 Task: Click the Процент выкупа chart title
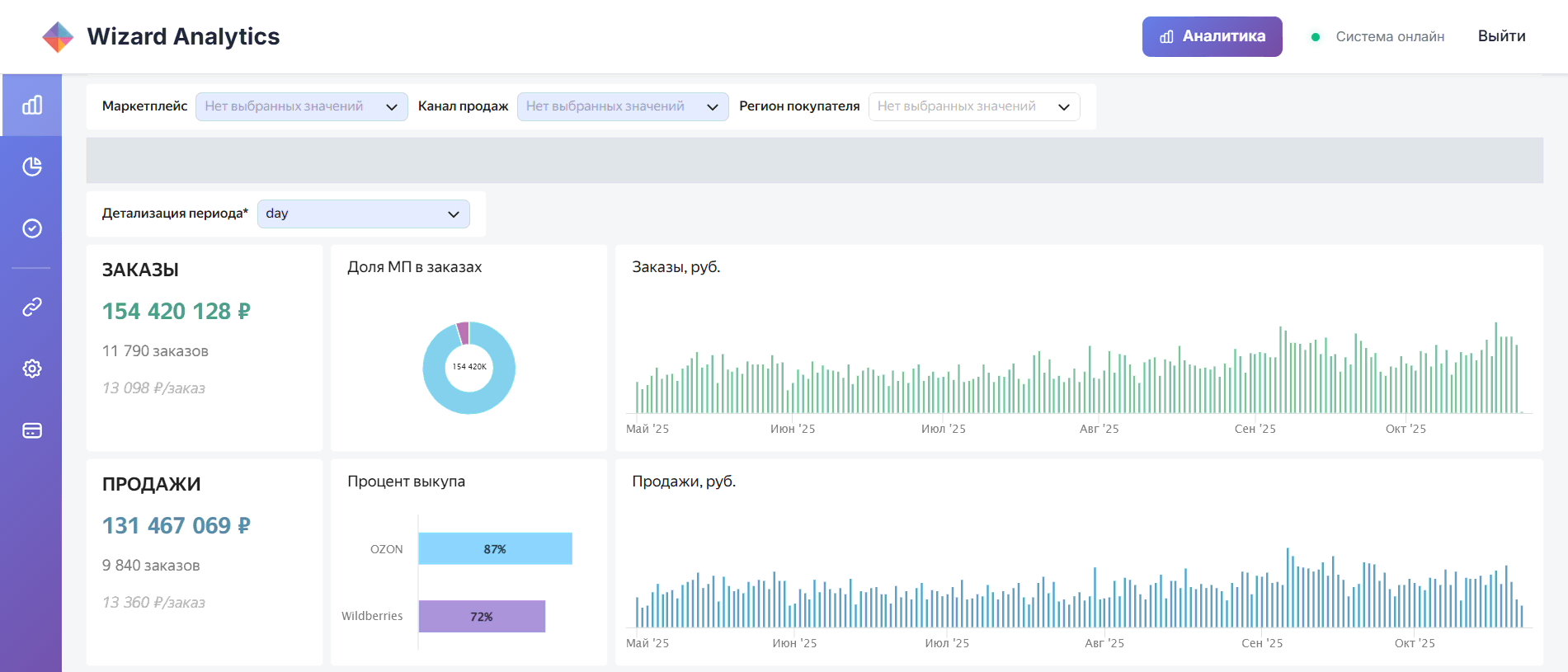tap(406, 482)
